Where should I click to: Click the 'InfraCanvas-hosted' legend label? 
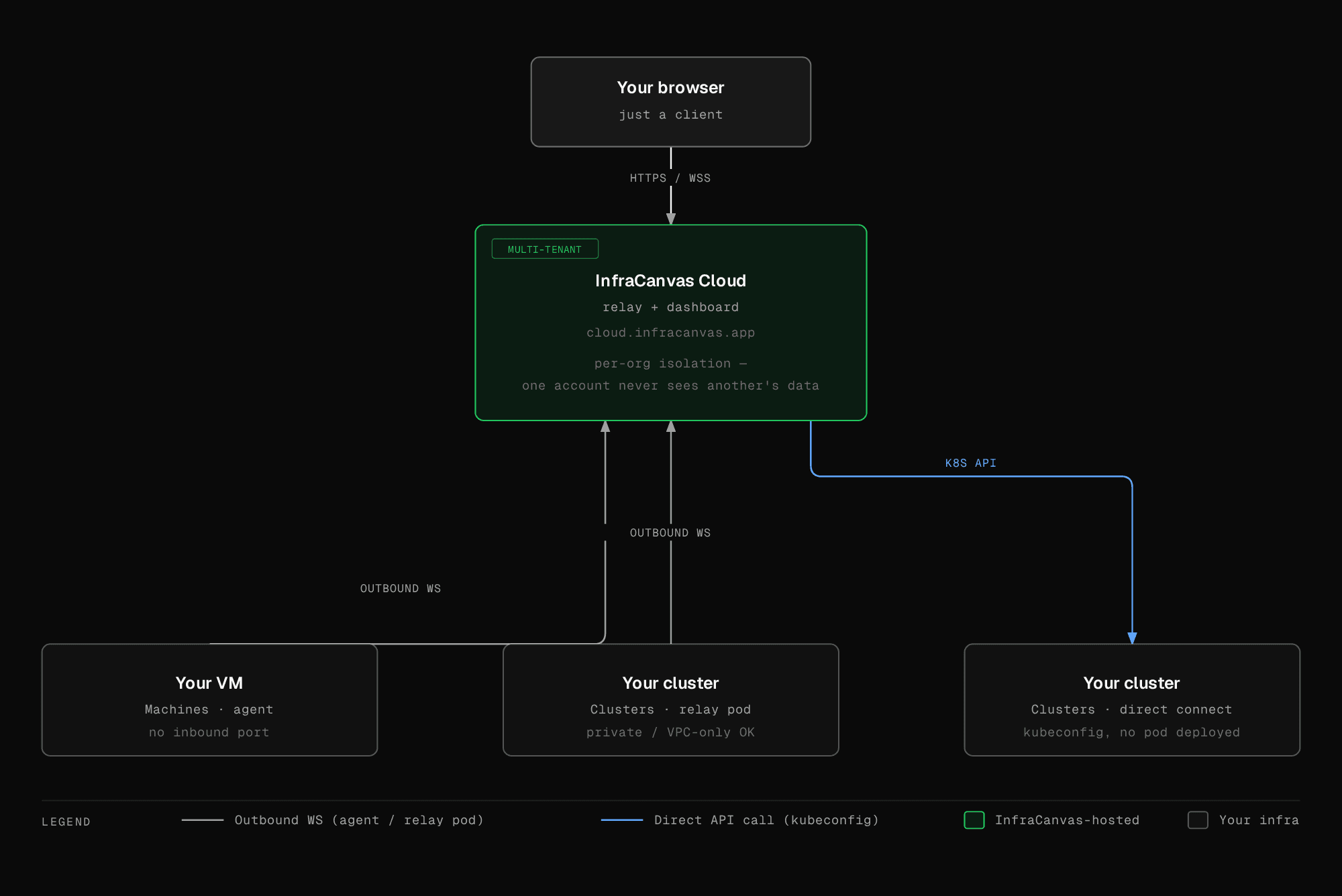[x=1067, y=820]
